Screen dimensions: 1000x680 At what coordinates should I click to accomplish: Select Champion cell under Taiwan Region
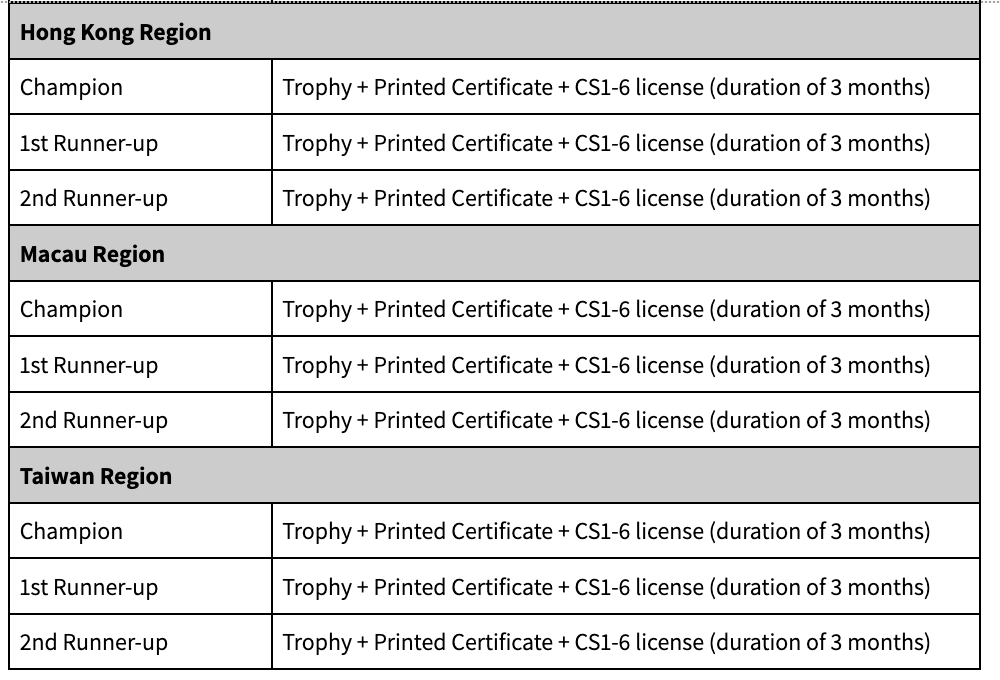click(x=71, y=531)
